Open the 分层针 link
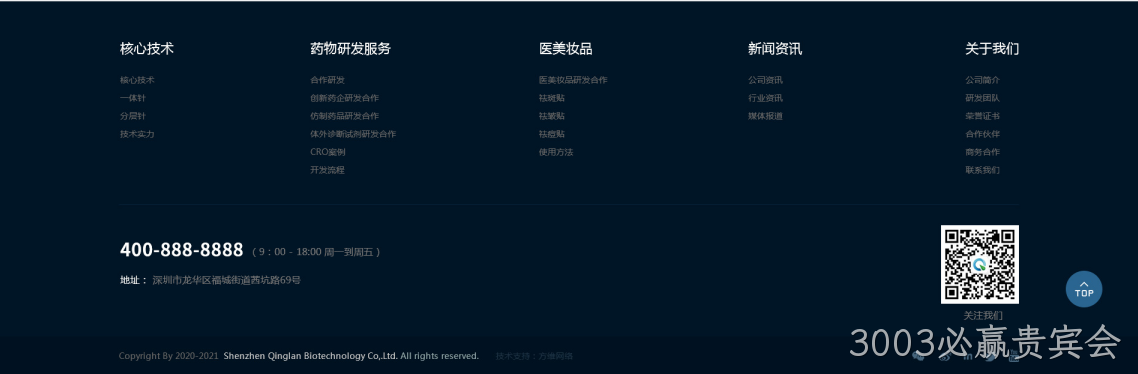The image size is (1138, 374). 133,116
